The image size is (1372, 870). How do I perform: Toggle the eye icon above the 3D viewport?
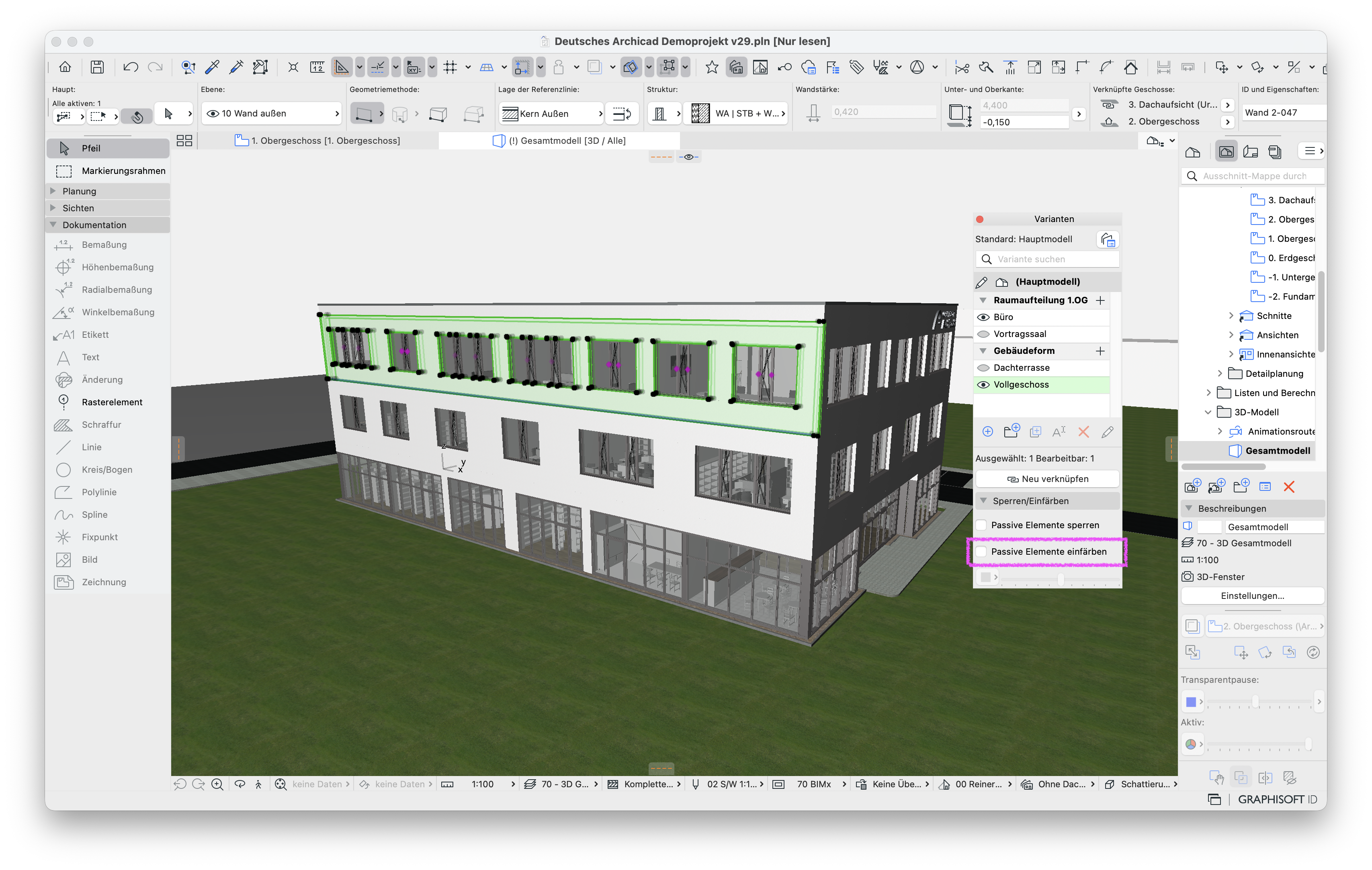[x=689, y=157]
